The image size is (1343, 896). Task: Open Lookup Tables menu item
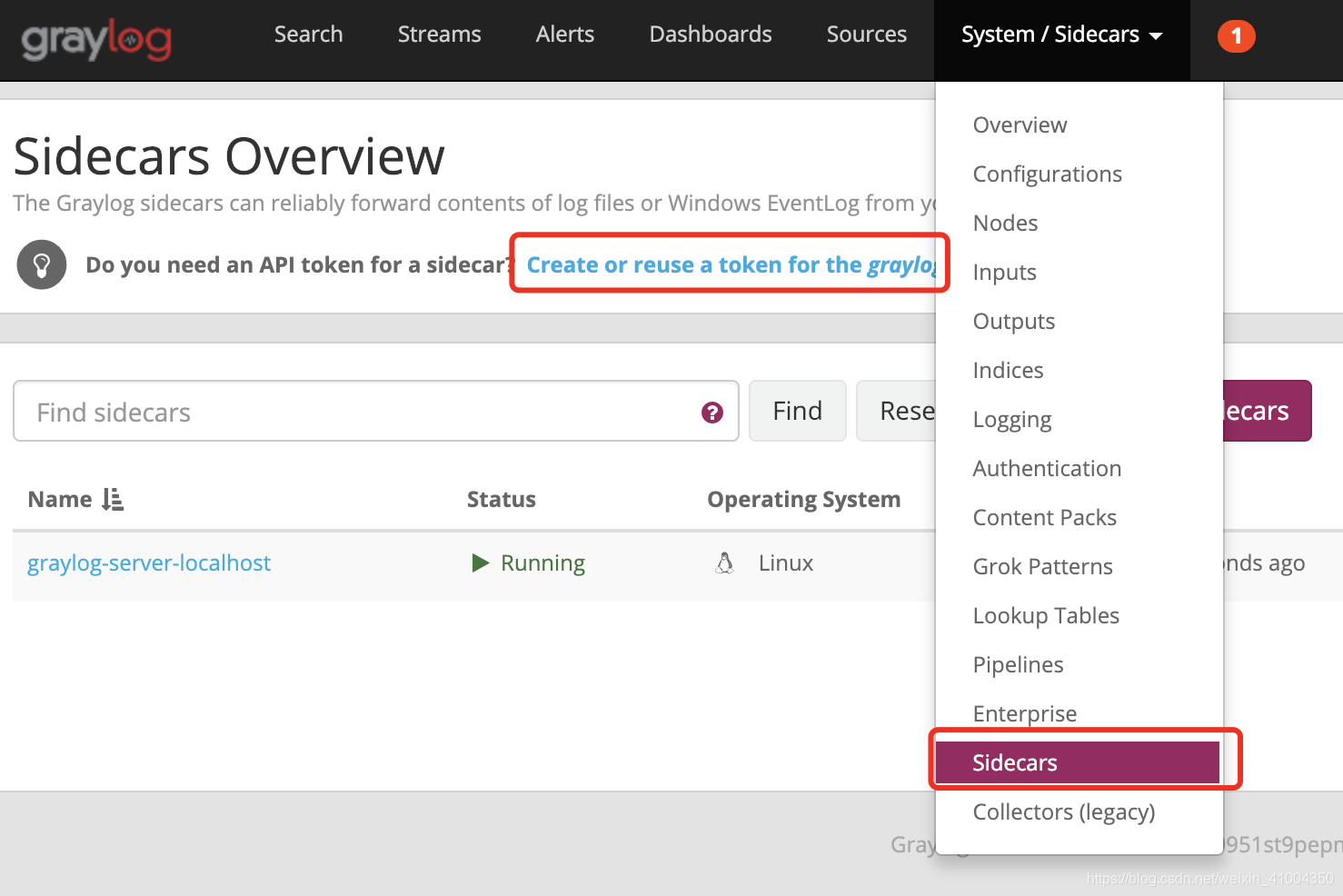pyautogui.click(x=1046, y=616)
